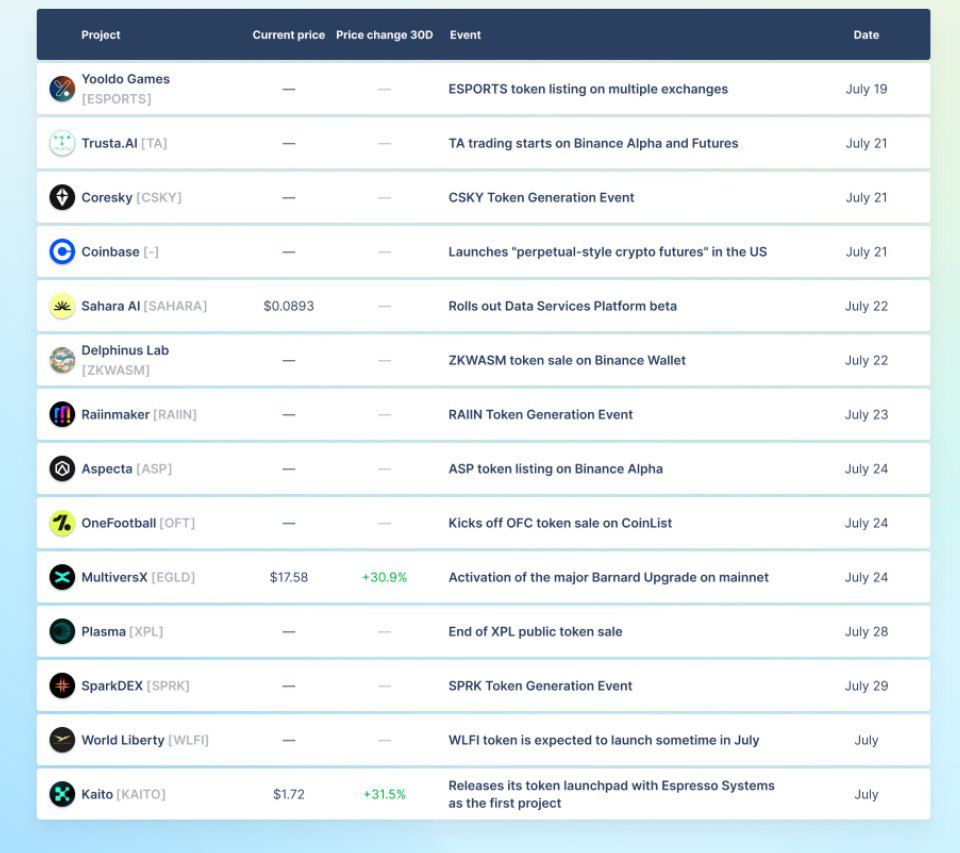Click the Sahara AI yellow logo
Screen dimensions: 960x853
tap(62, 306)
